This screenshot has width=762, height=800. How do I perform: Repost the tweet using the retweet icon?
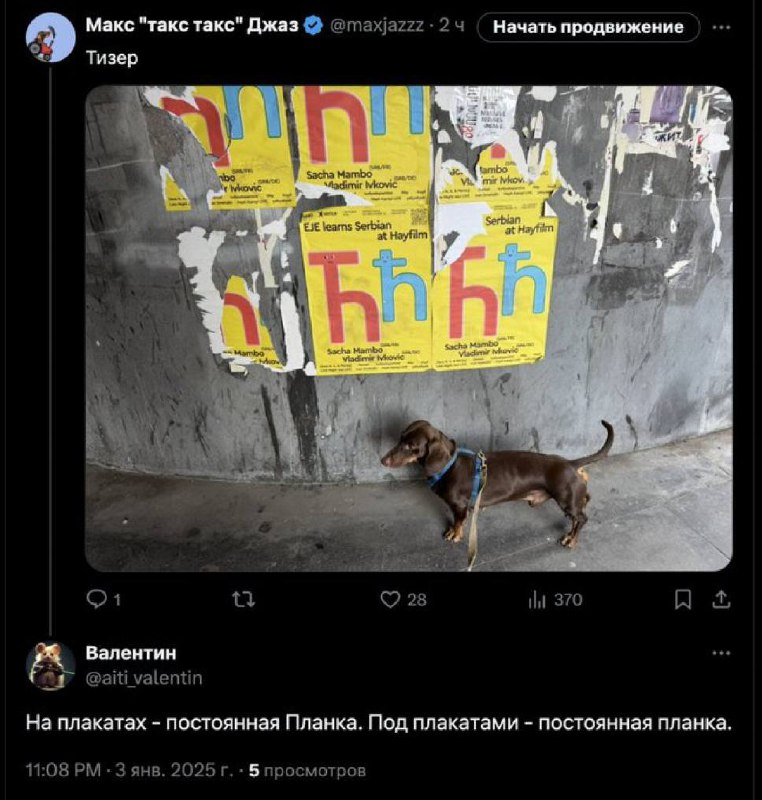[x=244, y=599]
